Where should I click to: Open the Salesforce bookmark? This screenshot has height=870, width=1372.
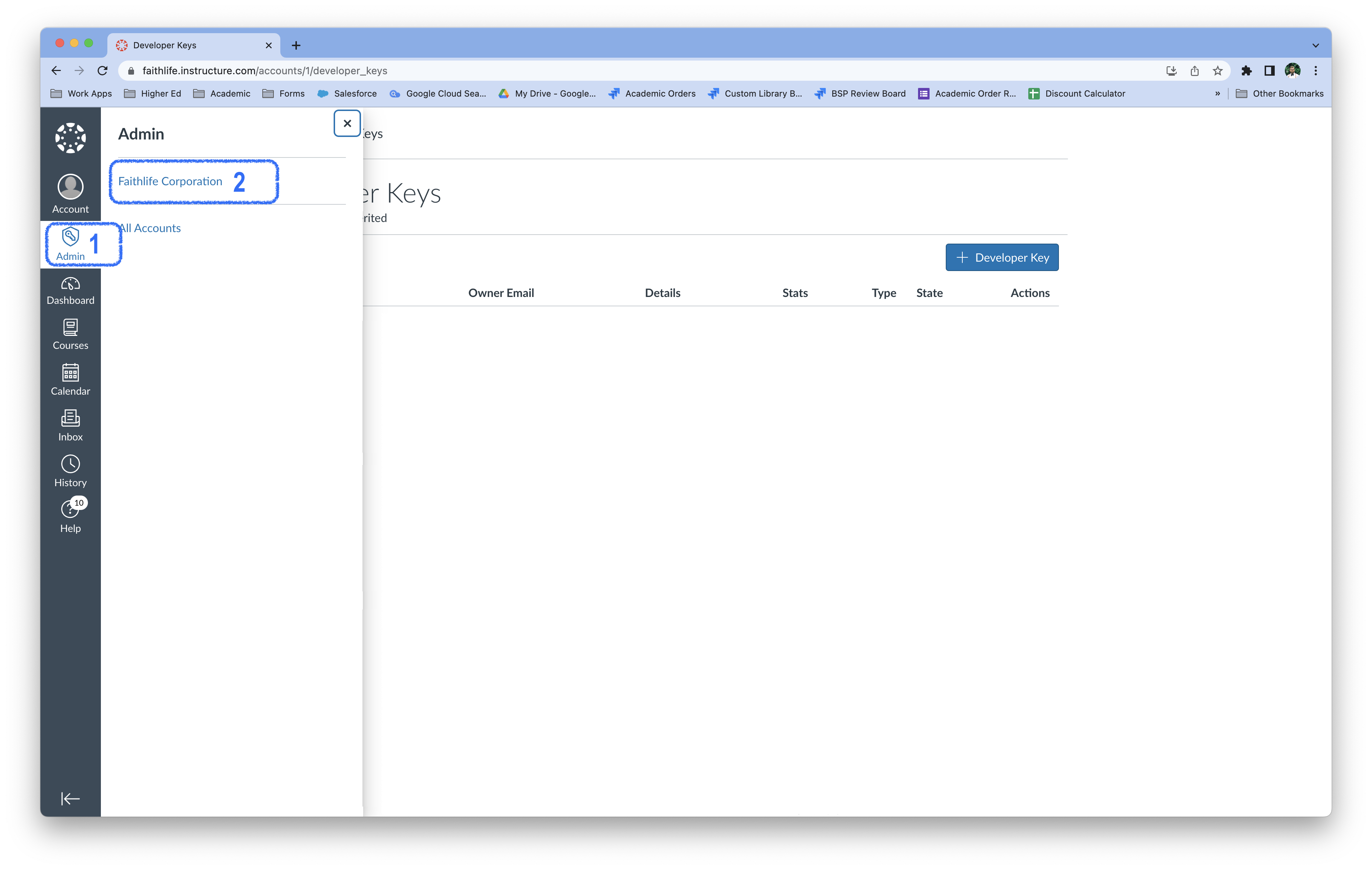click(x=347, y=93)
